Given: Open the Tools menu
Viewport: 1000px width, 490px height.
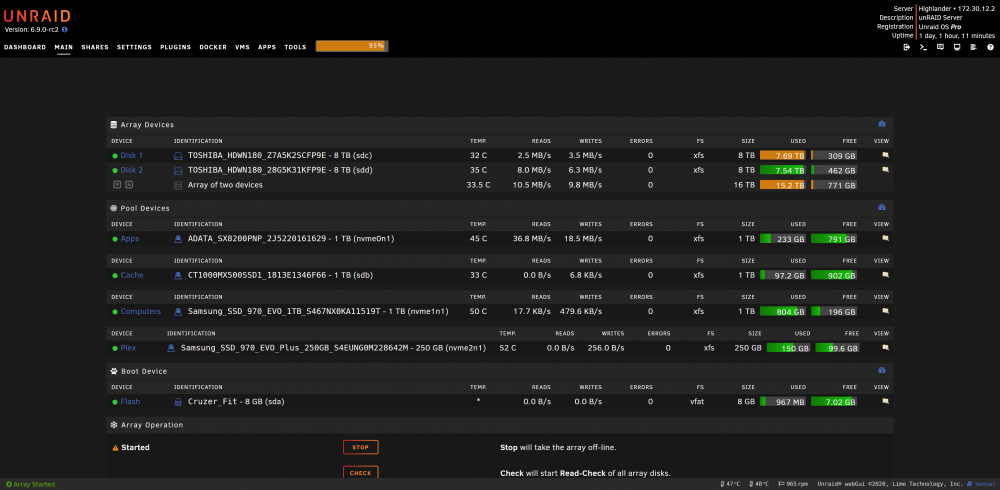Looking at the screenshot, I should pyautogui.click(x=295, y=47).
